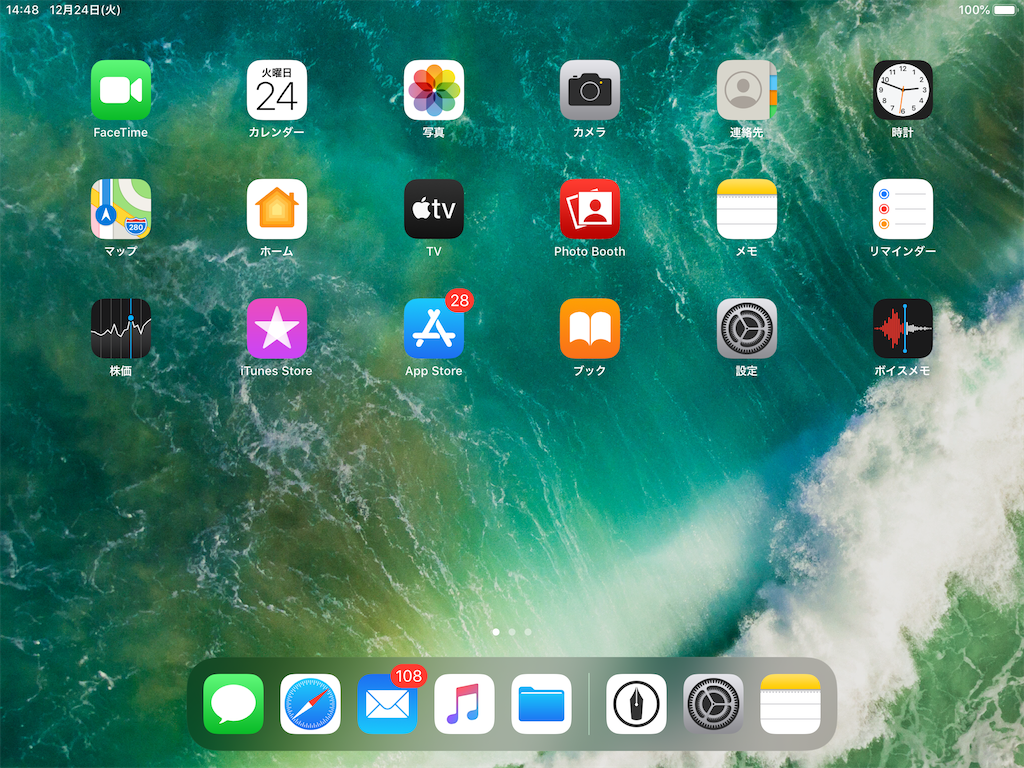Image resolution: width=1024 pixels, height=768 pixels.
Task: Tap the second home screen page dot
Action: coord(512,632)
